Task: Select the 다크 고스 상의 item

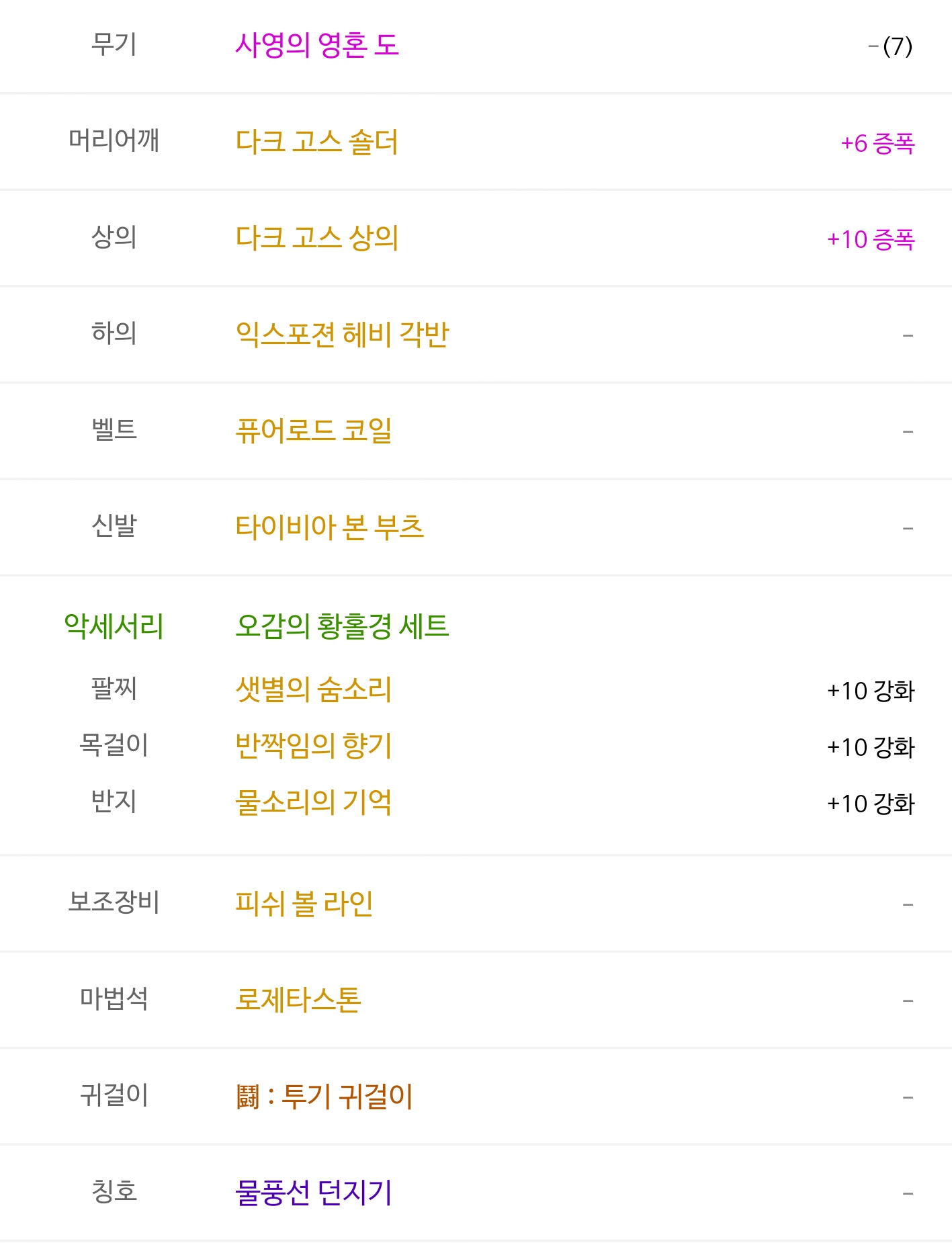Action: (x=317, y=239)
